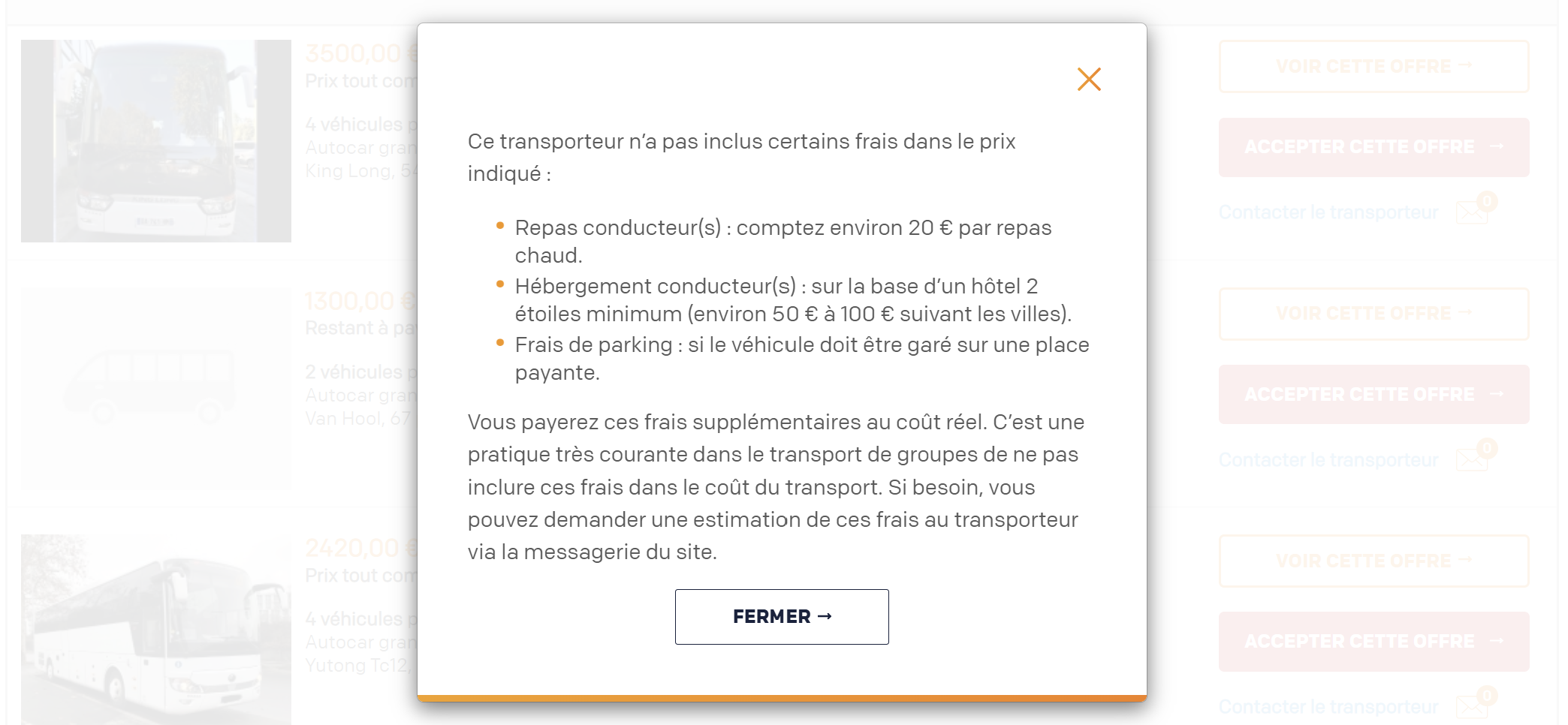Accept the 2420,00 € Yutong offer
Image resolution: width=1568 pixels, height=725 pixels.
1374,642
